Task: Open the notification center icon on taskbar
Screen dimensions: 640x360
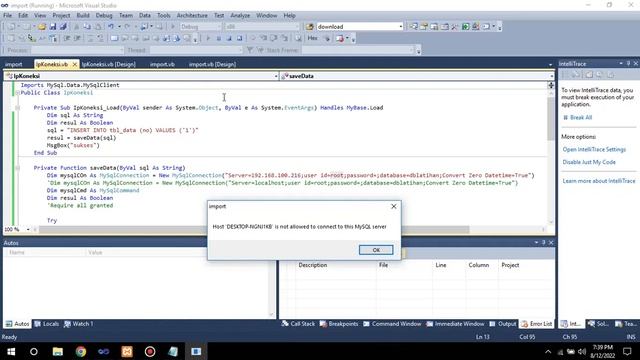Action: point(627,351)
